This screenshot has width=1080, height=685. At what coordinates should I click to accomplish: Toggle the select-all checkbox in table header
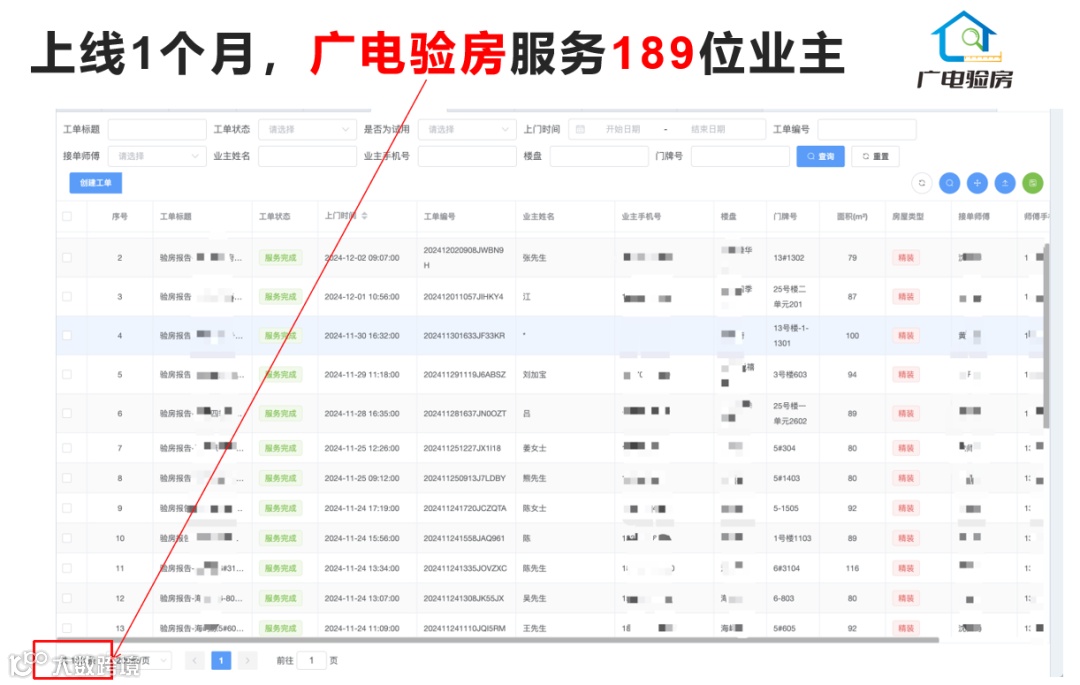point(67,216)
